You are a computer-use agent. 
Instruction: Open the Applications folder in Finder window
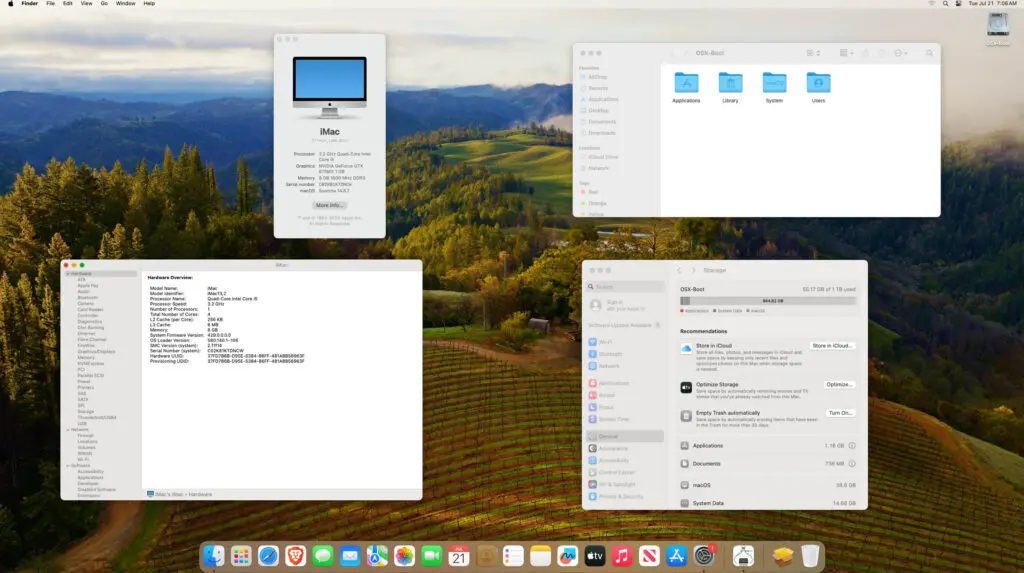click(x=686, y=88)
